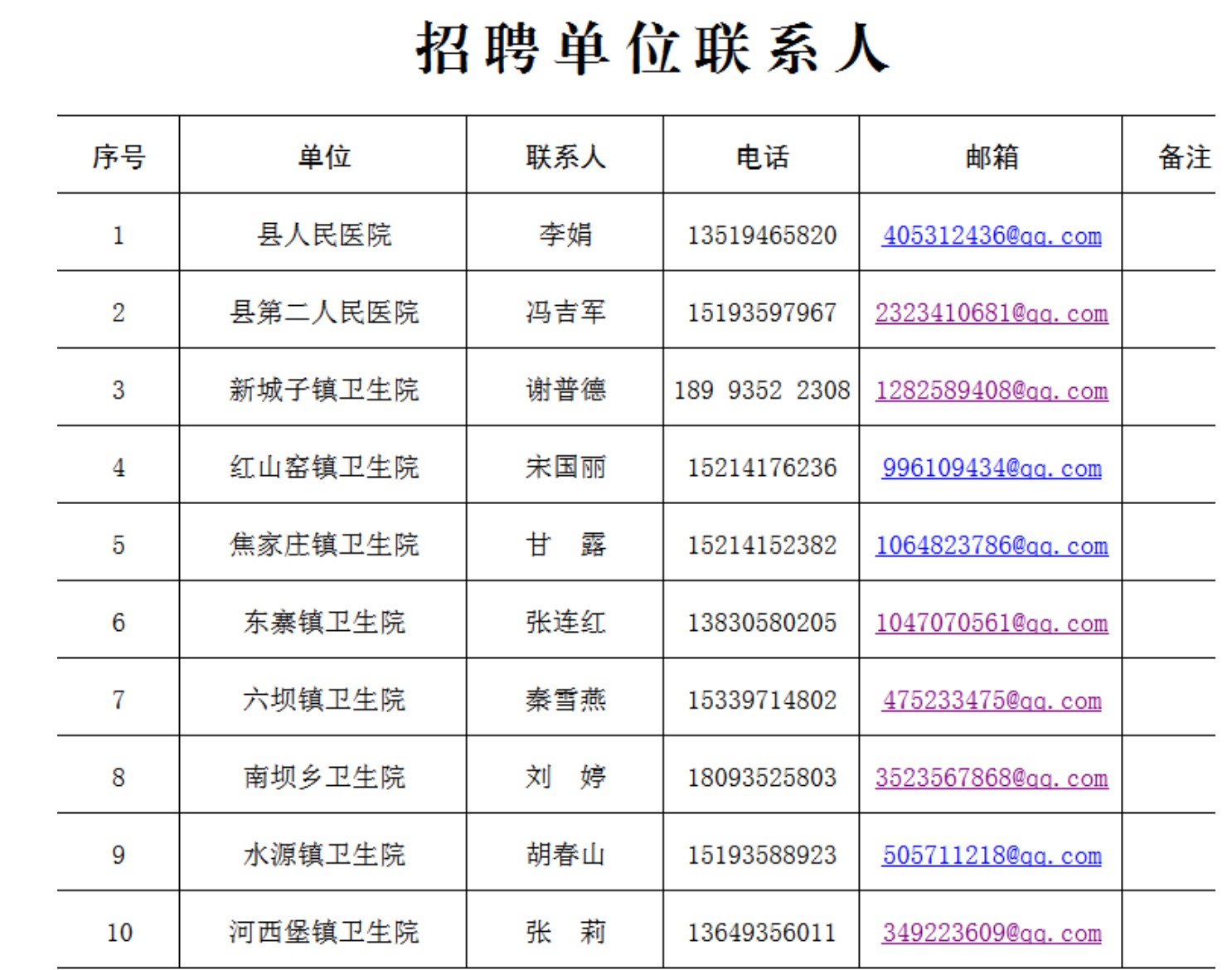Open email link 1282589408@qq.com
The image size is (1232, 970).
coord(992,390)
